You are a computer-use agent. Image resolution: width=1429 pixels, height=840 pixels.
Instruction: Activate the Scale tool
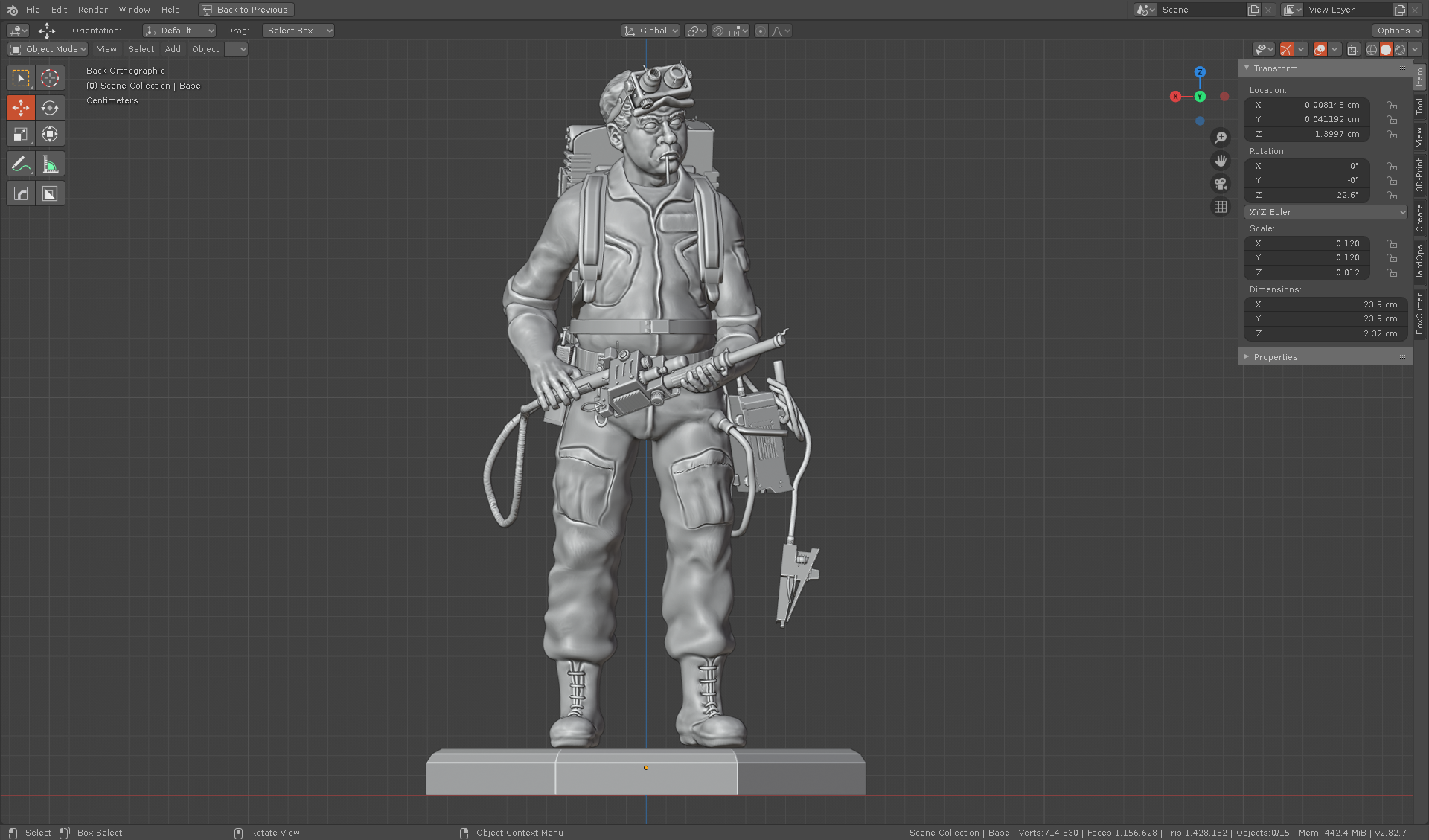[x=20, y=135]
